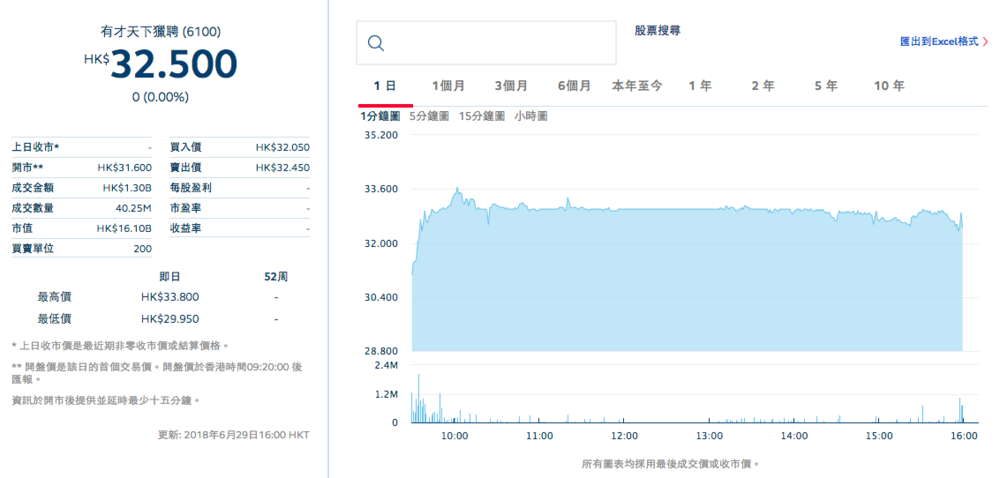1000x478 pixels.
Task: Choose the 小時圖 chart interval
Action: (x=531, y=117)
